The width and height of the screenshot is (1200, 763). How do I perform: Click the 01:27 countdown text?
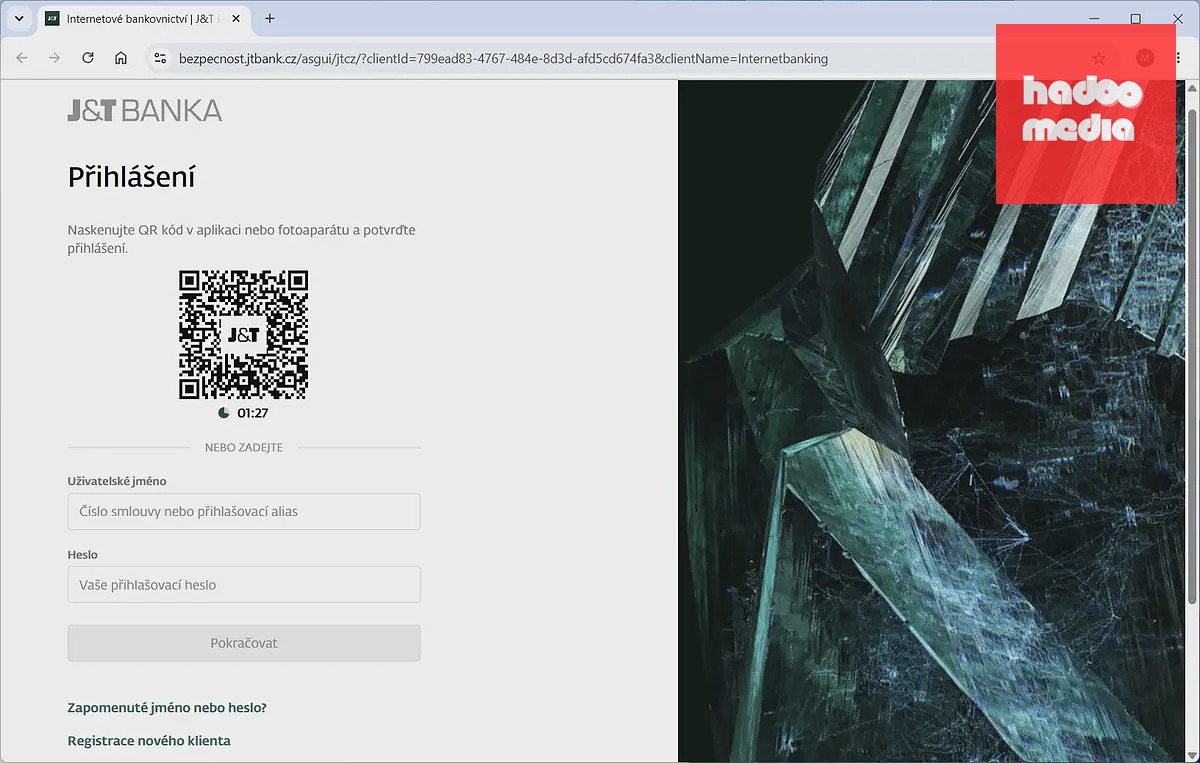pyautogui.click(x=253, y=413)
